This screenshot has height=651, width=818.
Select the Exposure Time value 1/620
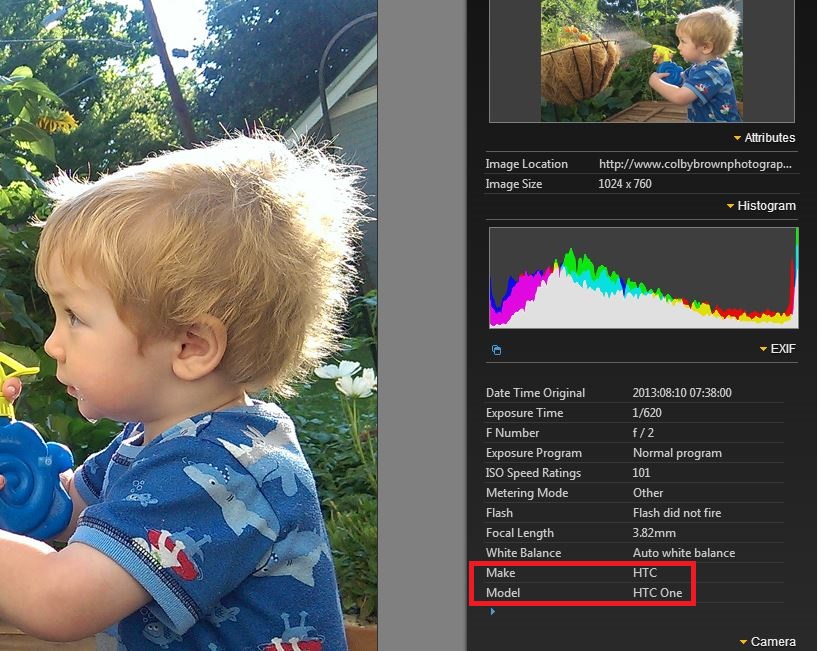coord(647,413)
